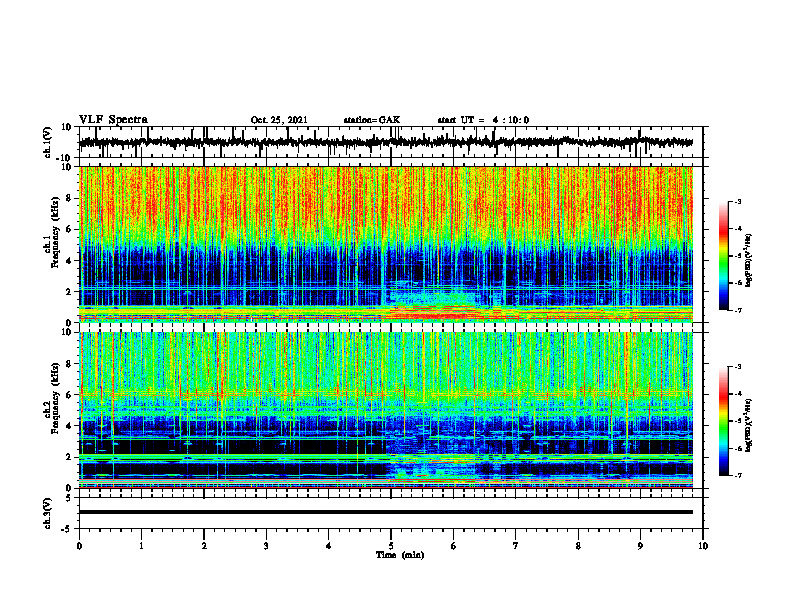Viewport: 792px width, 612px height.
Task: Click the "8" kHz tick on ch.1 spectrogram
Action: [69, 198]
